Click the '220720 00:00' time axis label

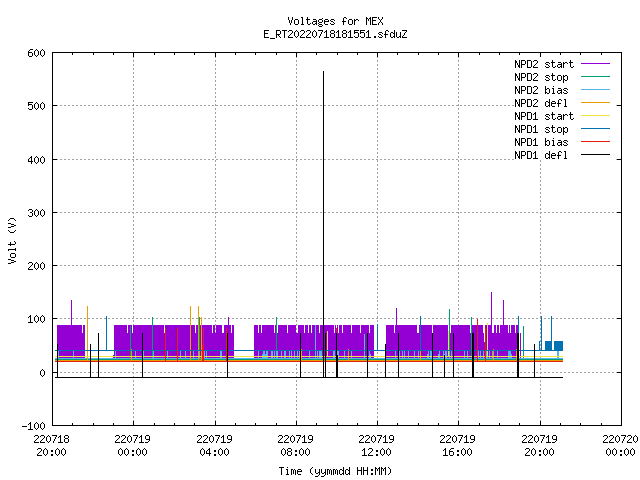point(620,446)
